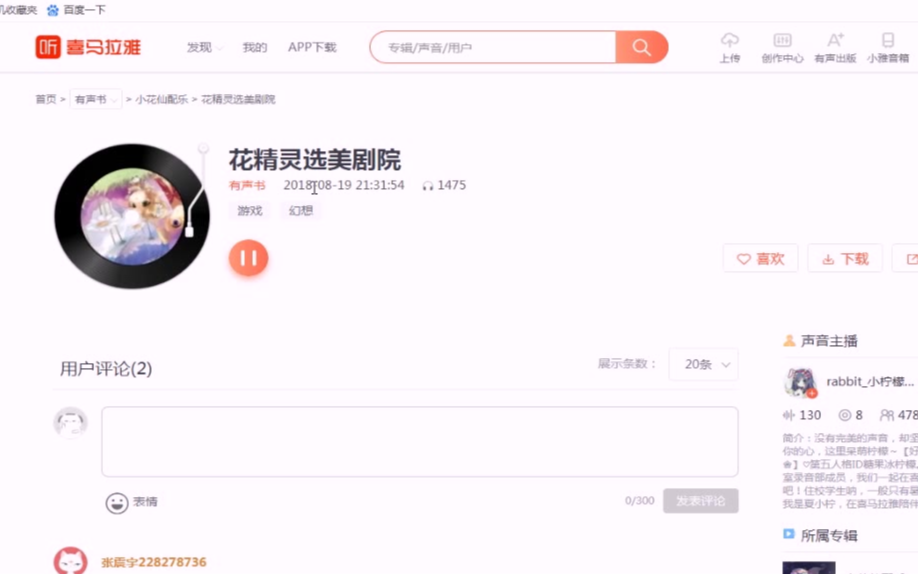918x574 pixels.
Task: Pause the playing track
Action: [x=248, y=258]
